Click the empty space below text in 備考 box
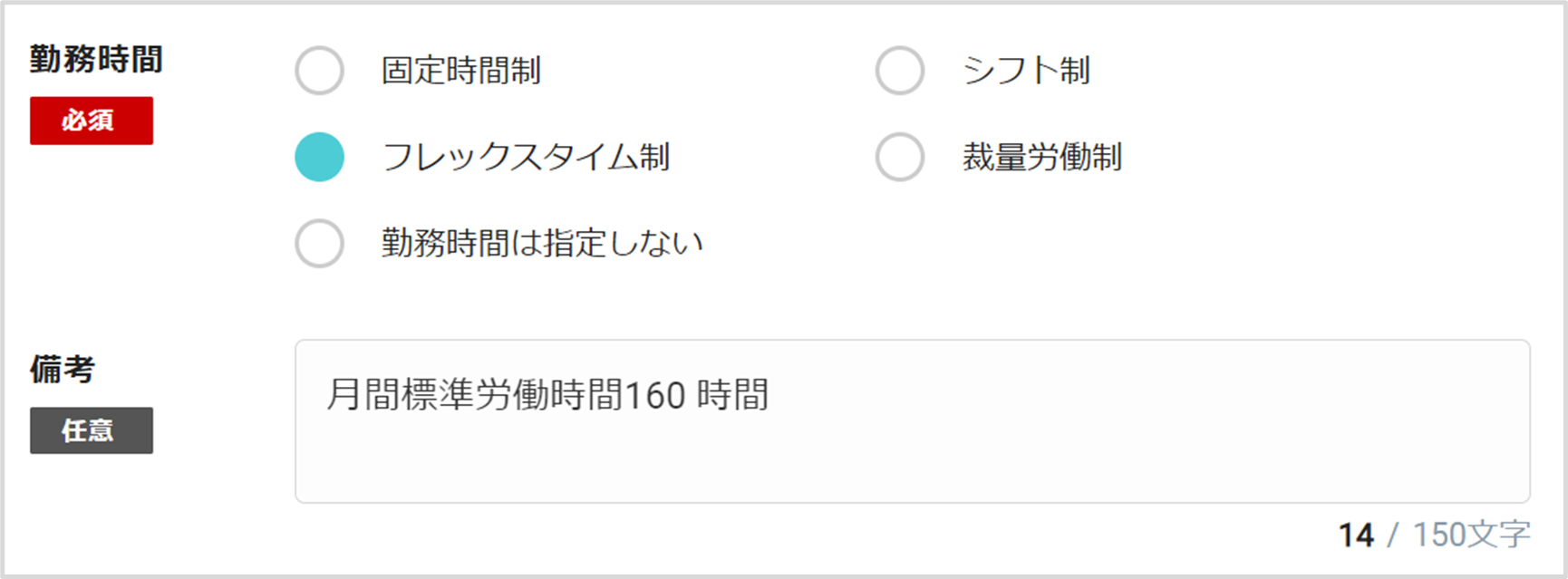The height and width of the screenshot is (579, 1568). point(913,462)
